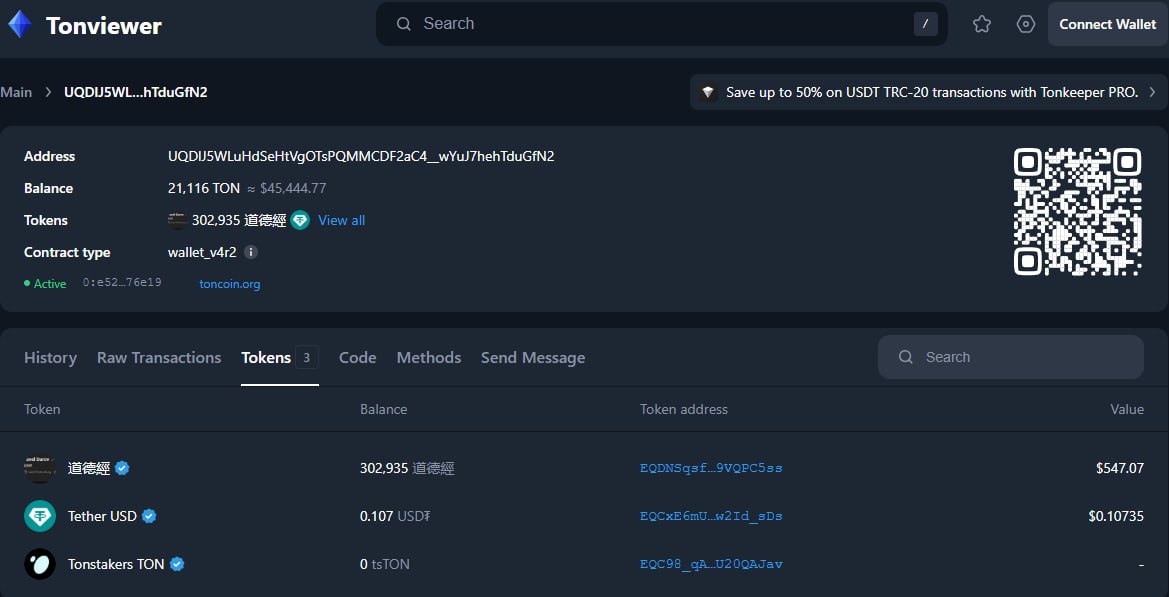
Task: Click verified badge beside Tether USD
Action: [x=149, y=516]
